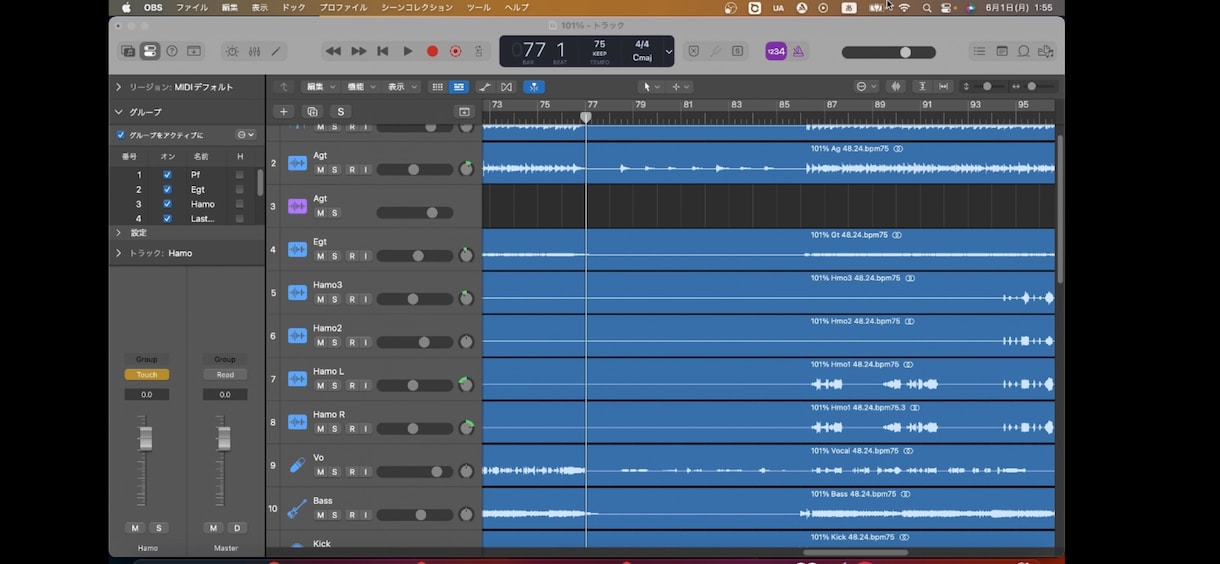The width and height of the screenshot is (1220, 564).
Task: Show Smart Controls dial icon
Action: [x=232, y=51]
